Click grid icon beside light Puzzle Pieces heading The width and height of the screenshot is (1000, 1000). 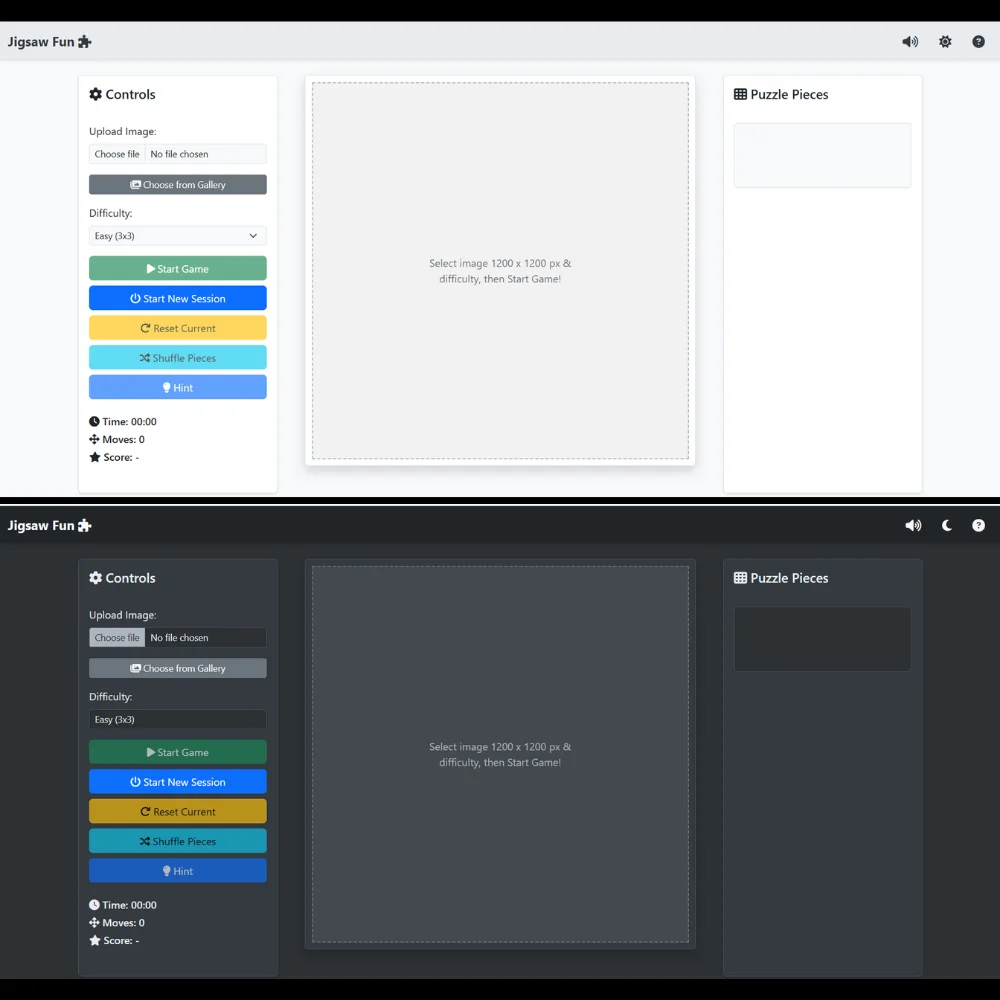pyautogui.click(x=740, y=94)
